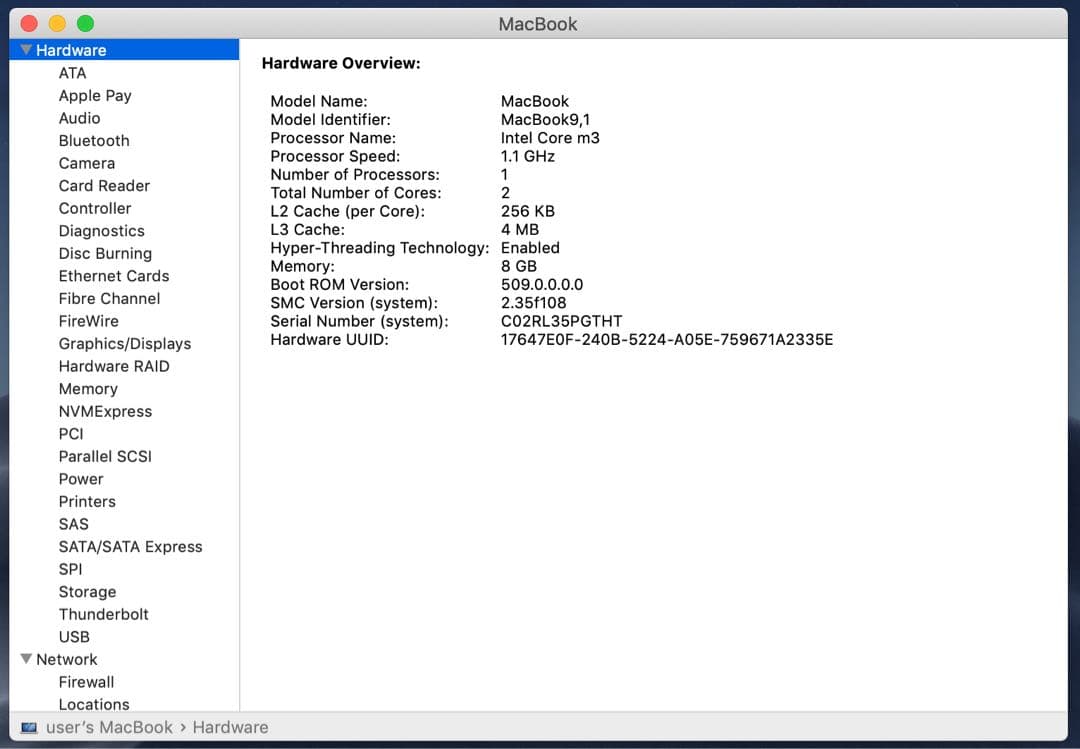This screenshot has height=749, width=1080.
Task: Click the Hardware UUID value text
Action: pyautogui.click(x=666, y=340)
